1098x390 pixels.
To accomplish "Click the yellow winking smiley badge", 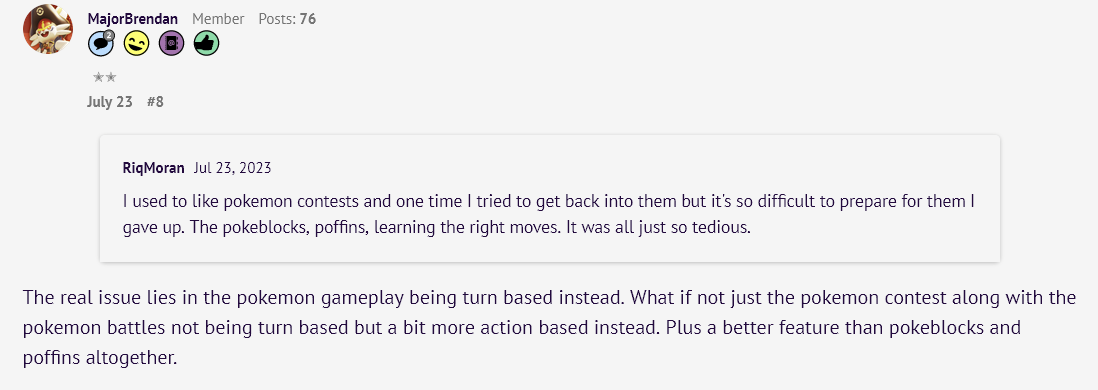I will click(x=137, y=44).
